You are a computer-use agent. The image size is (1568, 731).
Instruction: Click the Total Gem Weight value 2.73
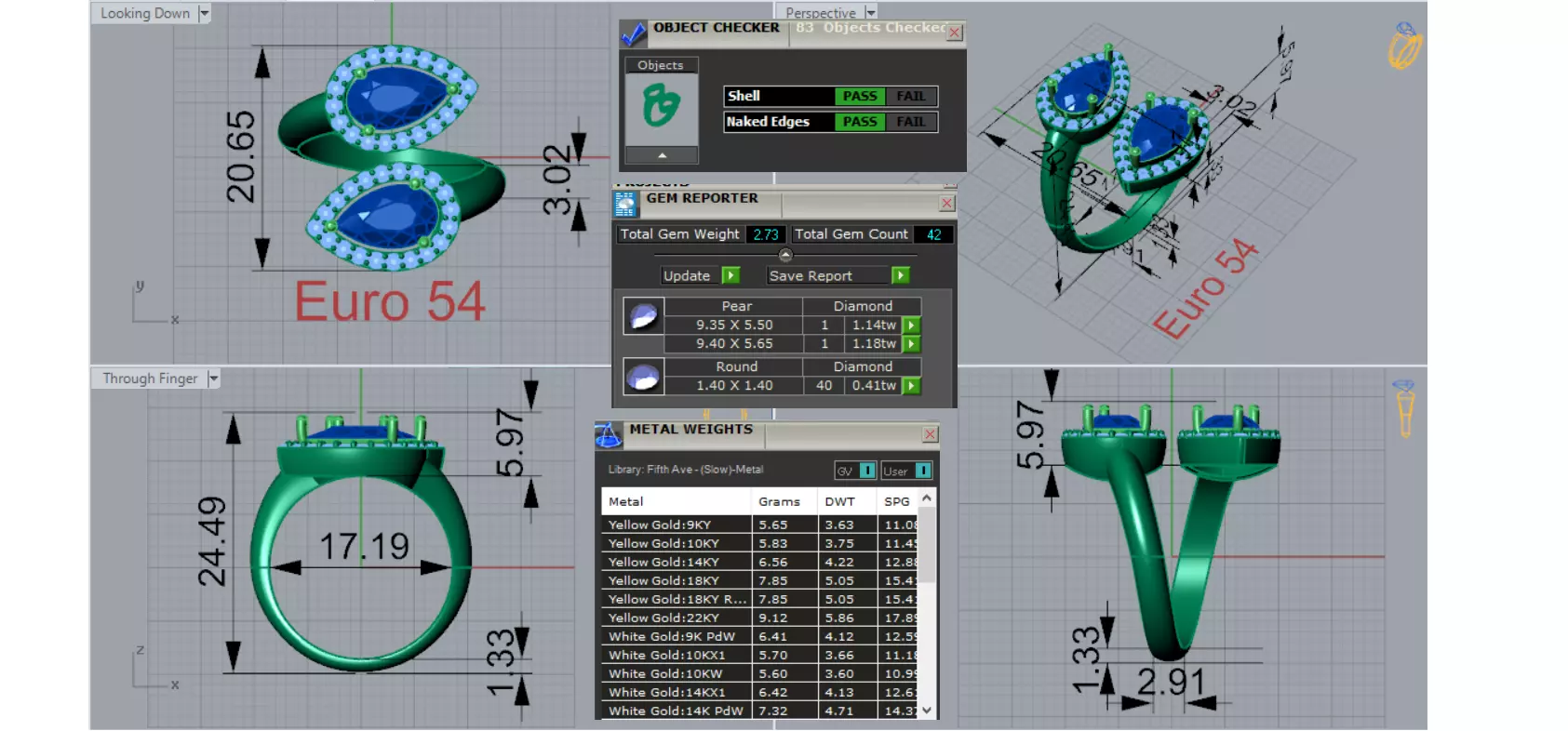(x=766, y=234)
